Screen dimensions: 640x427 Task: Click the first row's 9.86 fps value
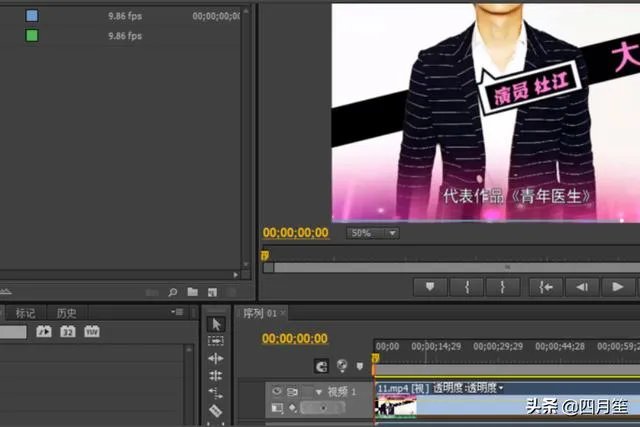125,16
